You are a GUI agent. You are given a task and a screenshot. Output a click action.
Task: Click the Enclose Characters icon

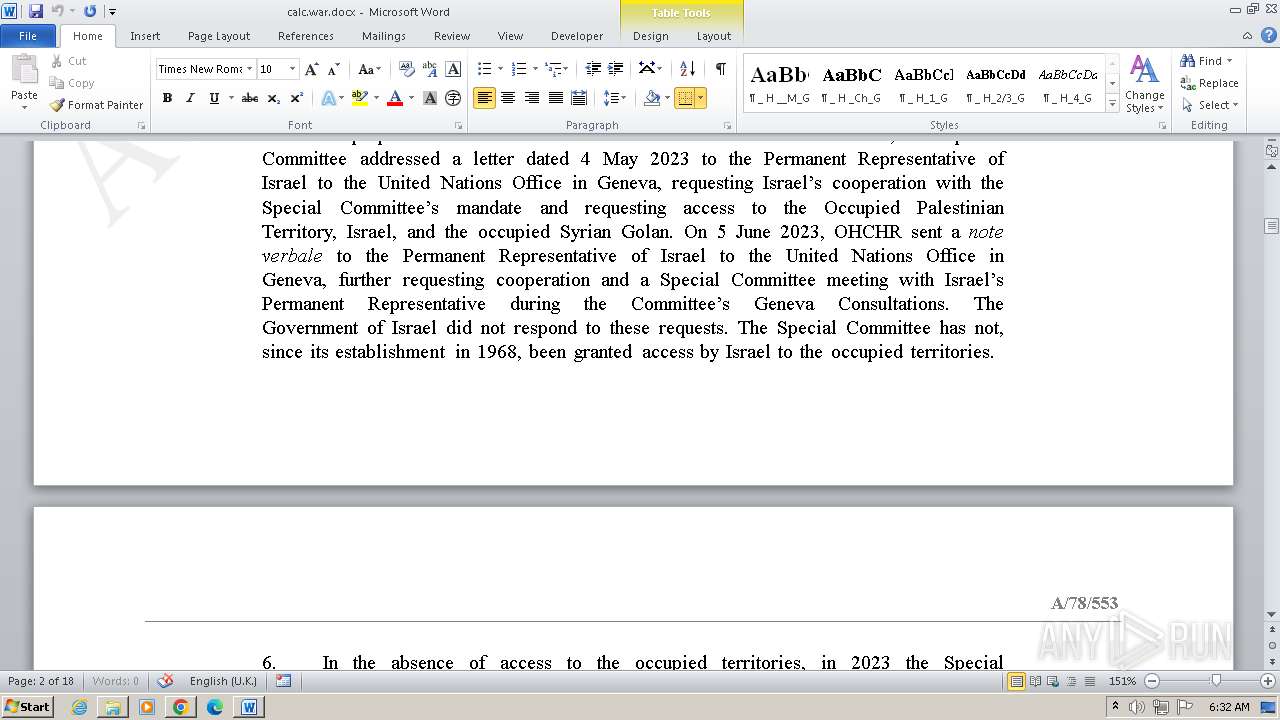(x=453, y=98)
